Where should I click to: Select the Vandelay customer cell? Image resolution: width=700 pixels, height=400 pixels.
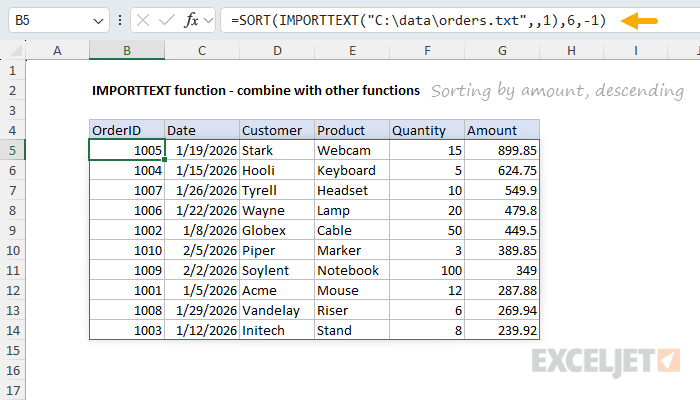click(277, 310)
